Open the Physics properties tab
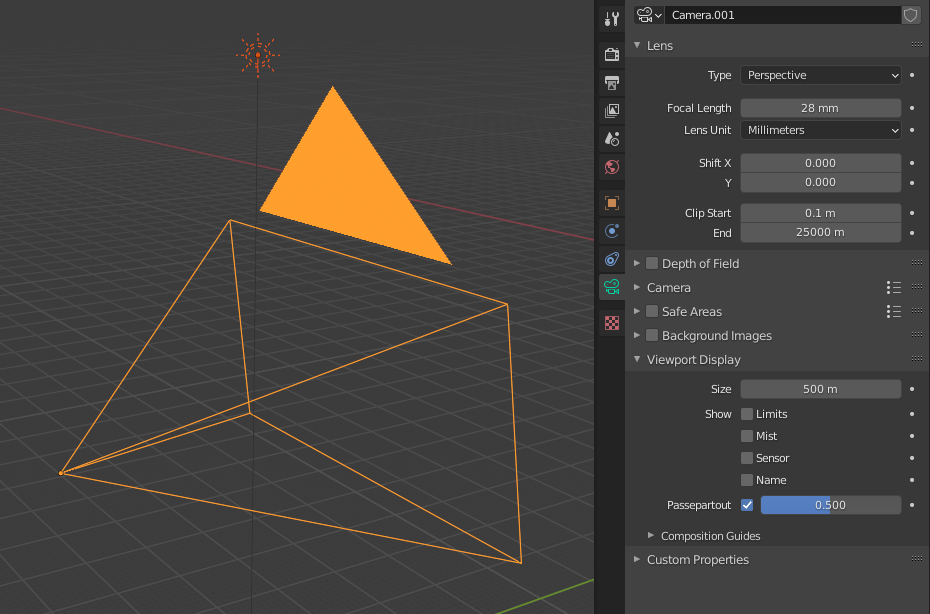Image resolution: width=930 pixels, height=614 pixels. 611,231
